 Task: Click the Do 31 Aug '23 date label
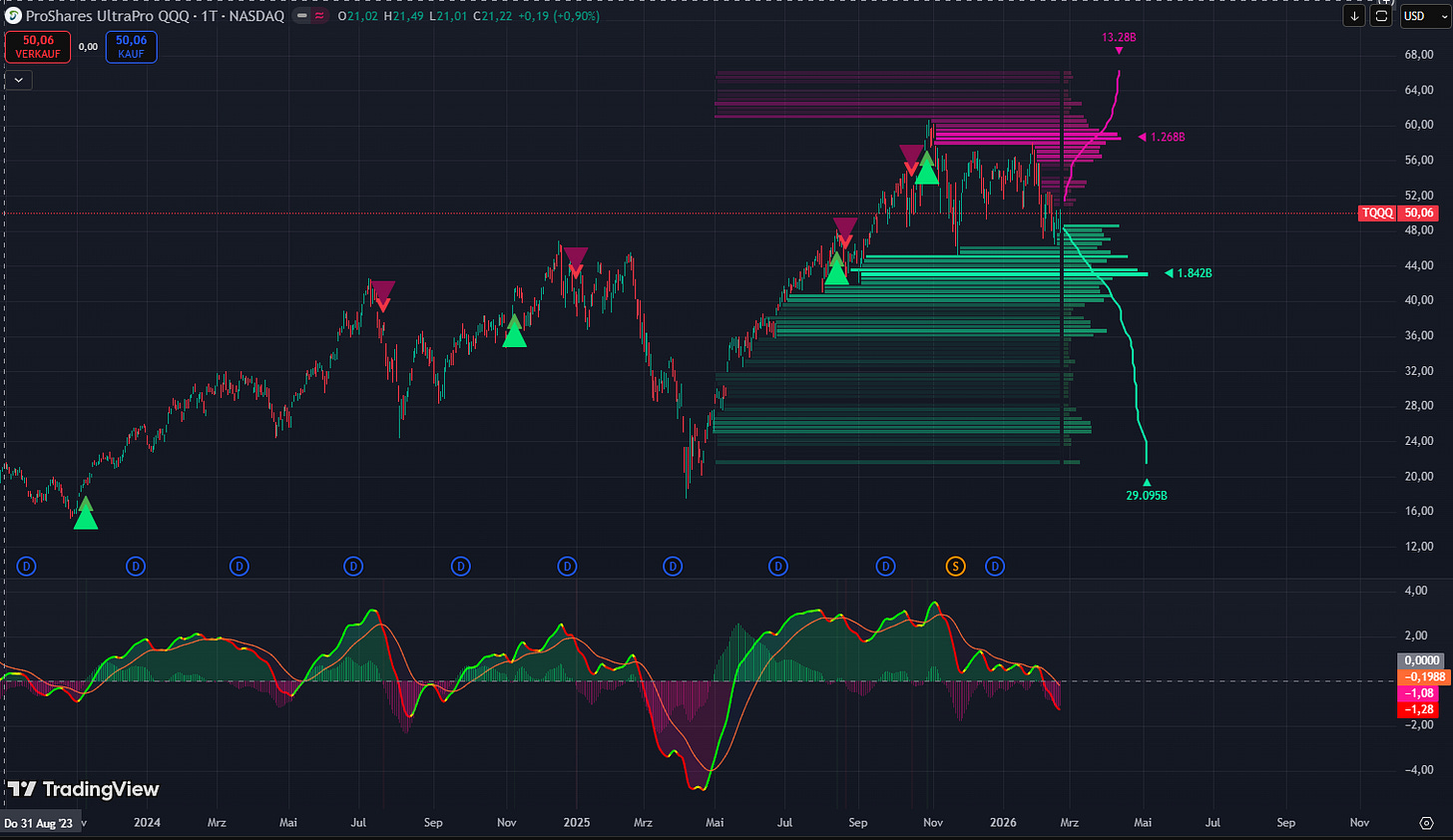[x=38, y=823]
